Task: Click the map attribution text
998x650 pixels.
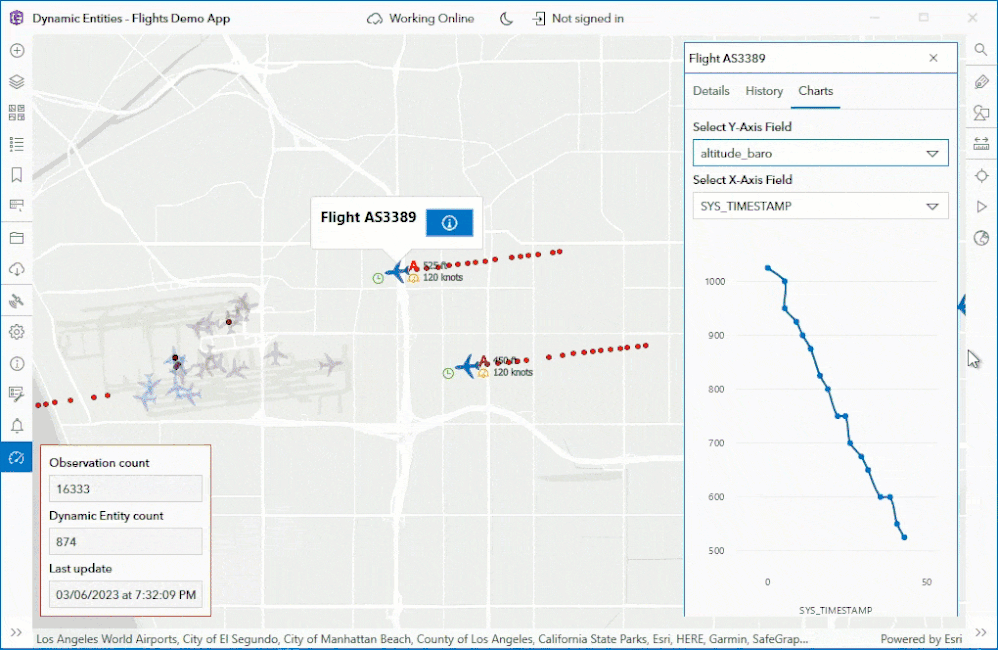Action: click(x=422, y=639)
